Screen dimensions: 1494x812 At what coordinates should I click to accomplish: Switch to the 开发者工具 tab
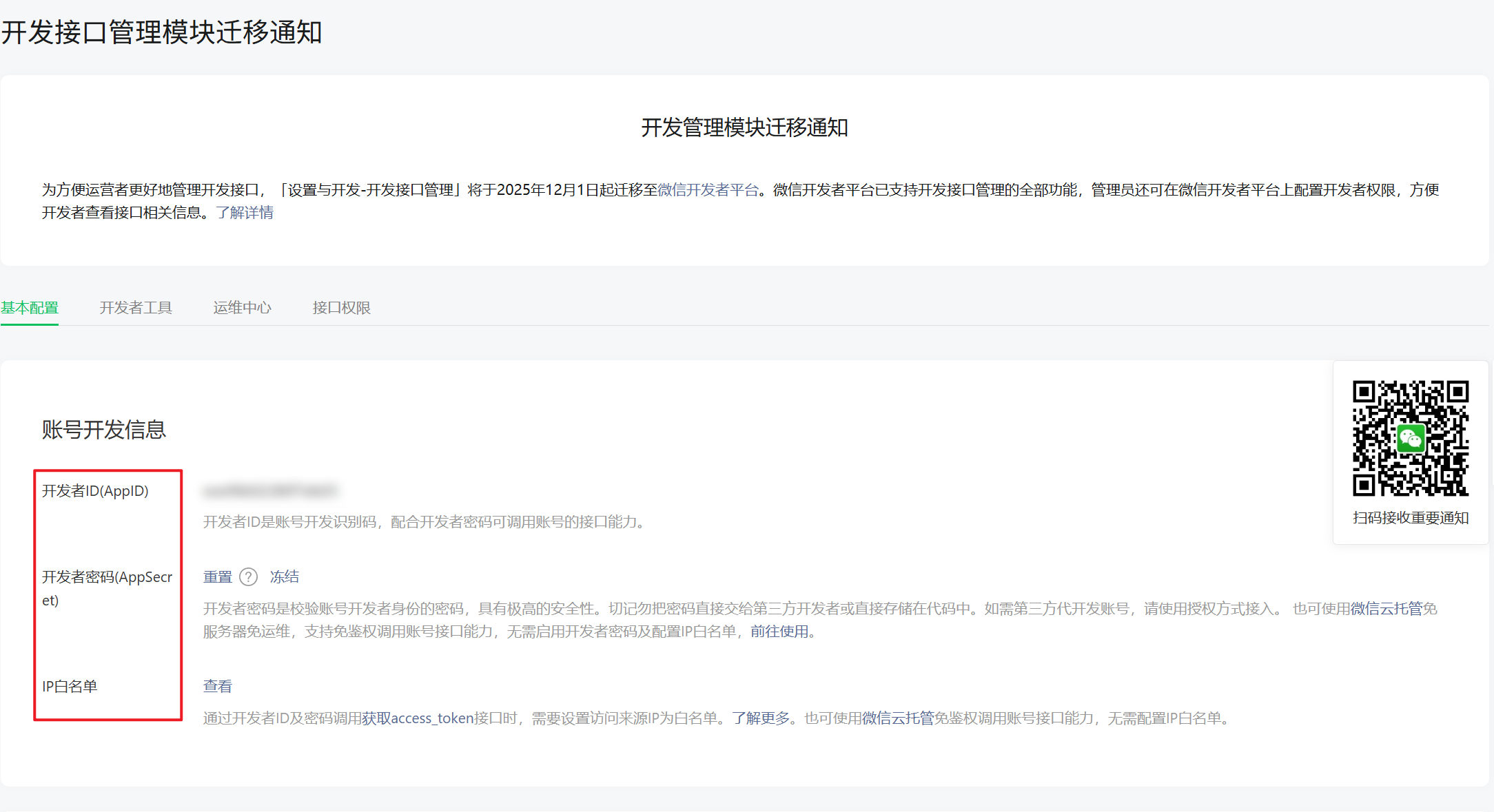(x=136, y=307)
